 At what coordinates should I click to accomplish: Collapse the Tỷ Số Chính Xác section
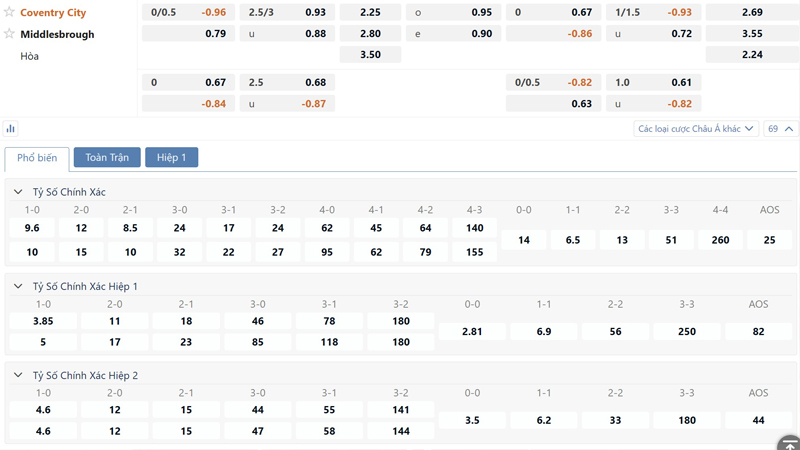pos(18,192)
